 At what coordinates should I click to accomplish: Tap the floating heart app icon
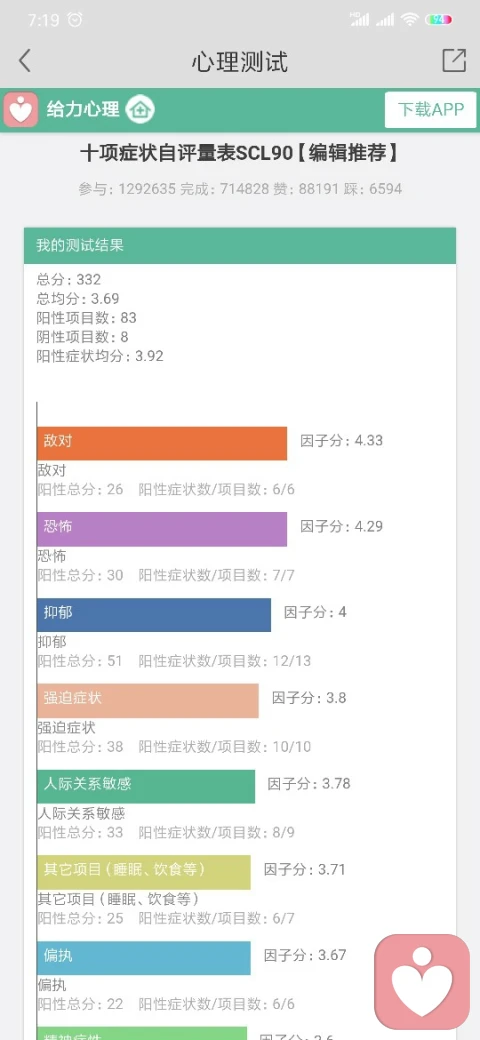coord(422,982)
